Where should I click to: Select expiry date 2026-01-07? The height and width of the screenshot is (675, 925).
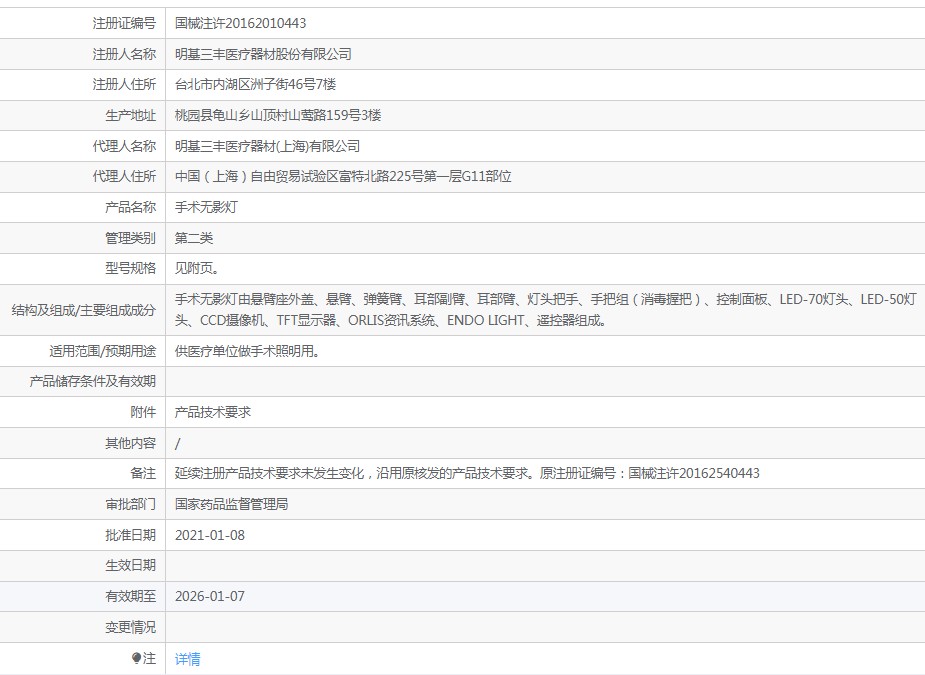(x=210, y=596)
